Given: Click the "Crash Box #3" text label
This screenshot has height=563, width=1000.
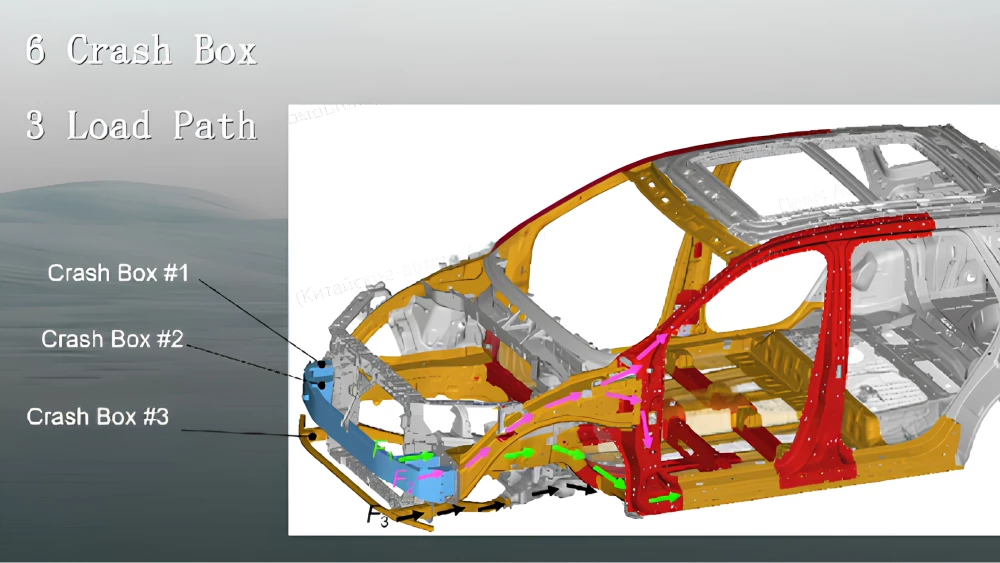Looking at the screenshot, I should pyautogui.click(x=97, y=417).
